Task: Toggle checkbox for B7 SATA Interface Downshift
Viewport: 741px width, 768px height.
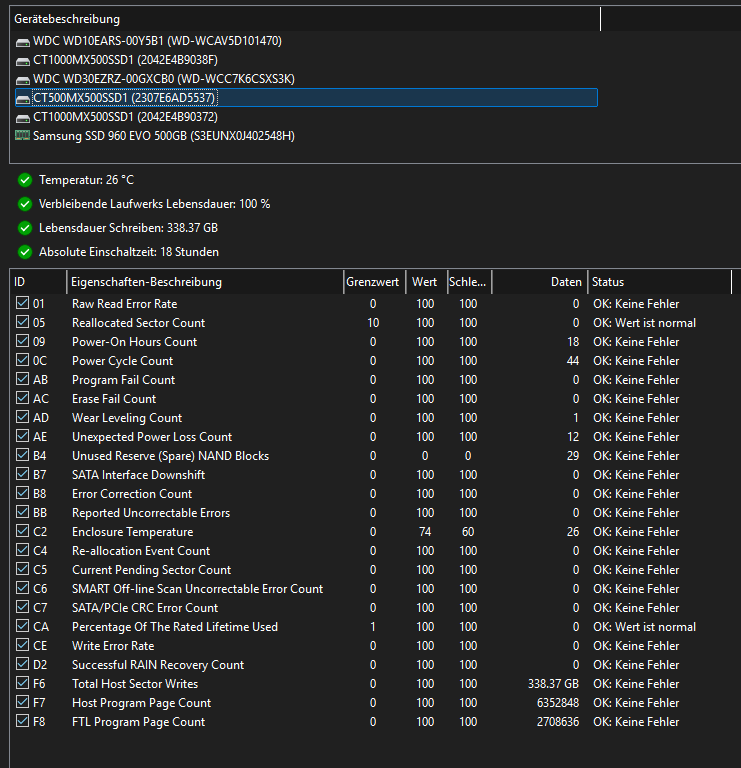Action: pos(22,474)
